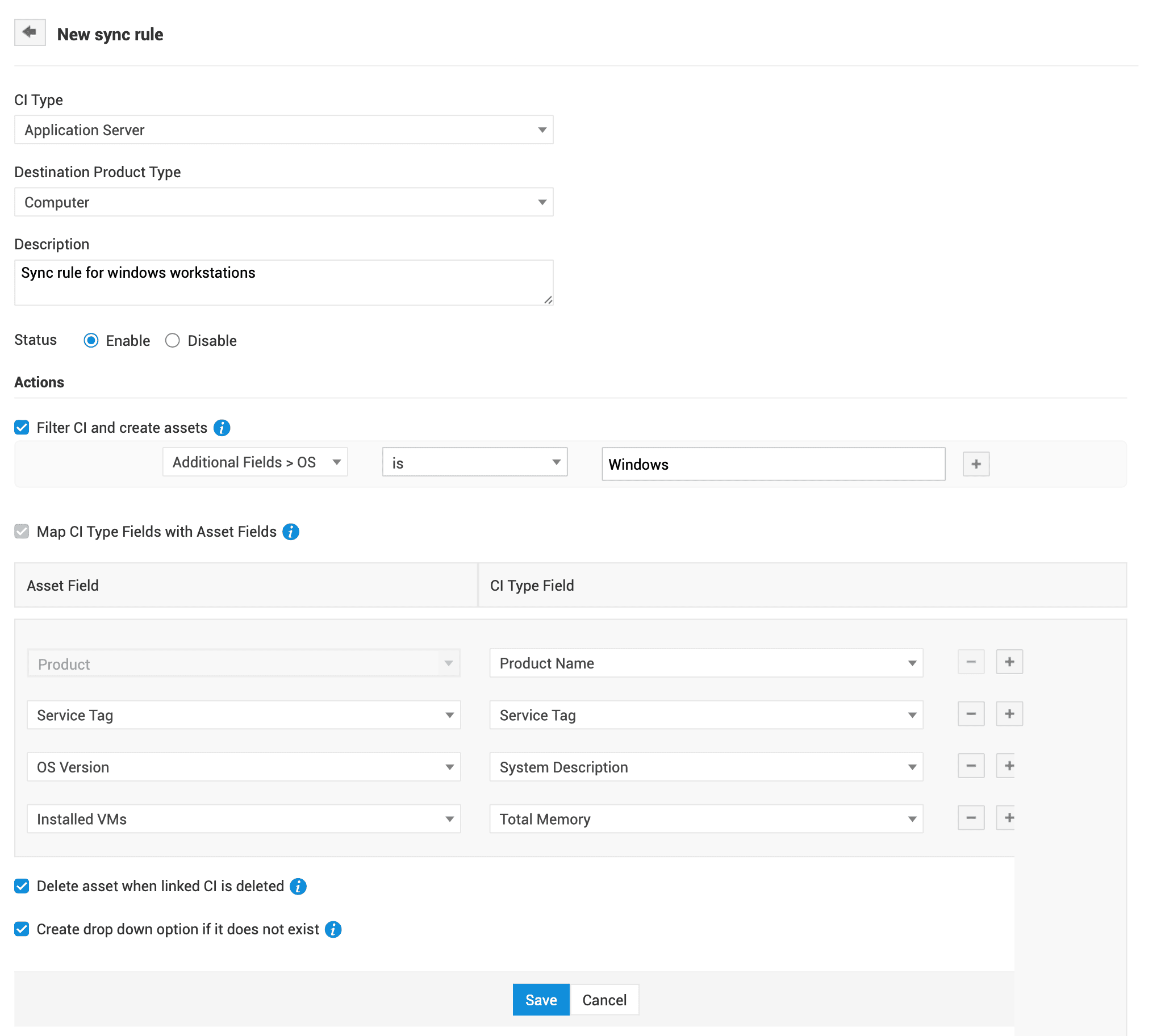This screenshot has height=1036, width=1161.
Task: Click info icon for Create drop down option
Action: pos(333,930)
